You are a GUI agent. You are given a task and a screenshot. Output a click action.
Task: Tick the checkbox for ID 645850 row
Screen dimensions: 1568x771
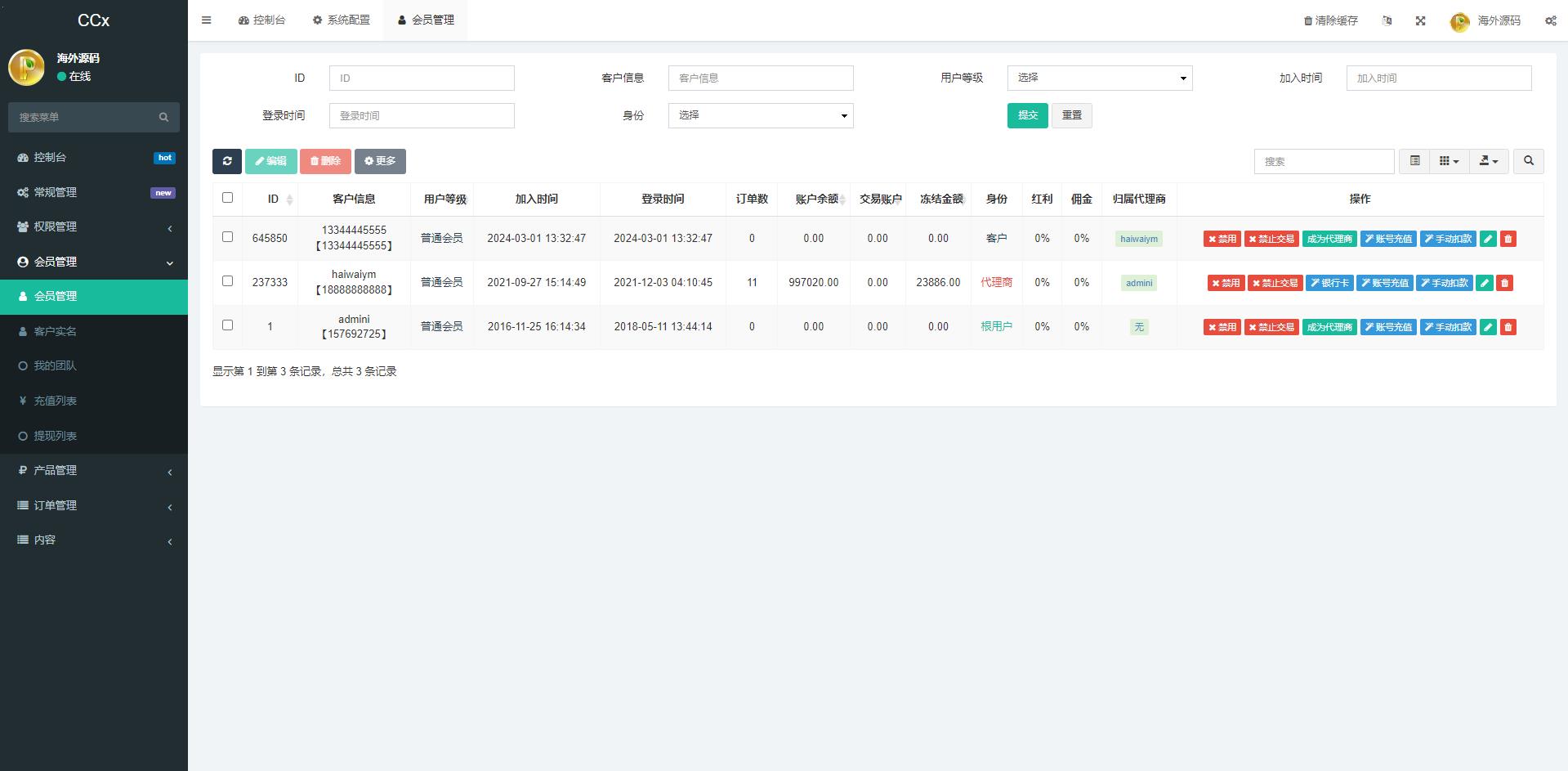(x=227, y=237)
